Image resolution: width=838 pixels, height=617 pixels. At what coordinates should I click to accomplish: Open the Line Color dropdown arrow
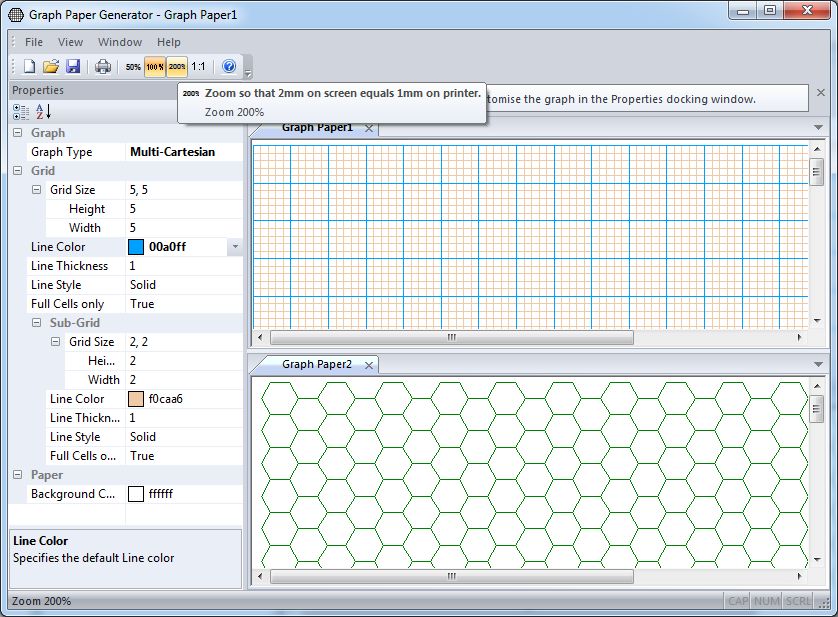pyautogui.click(x=234, y=247)
